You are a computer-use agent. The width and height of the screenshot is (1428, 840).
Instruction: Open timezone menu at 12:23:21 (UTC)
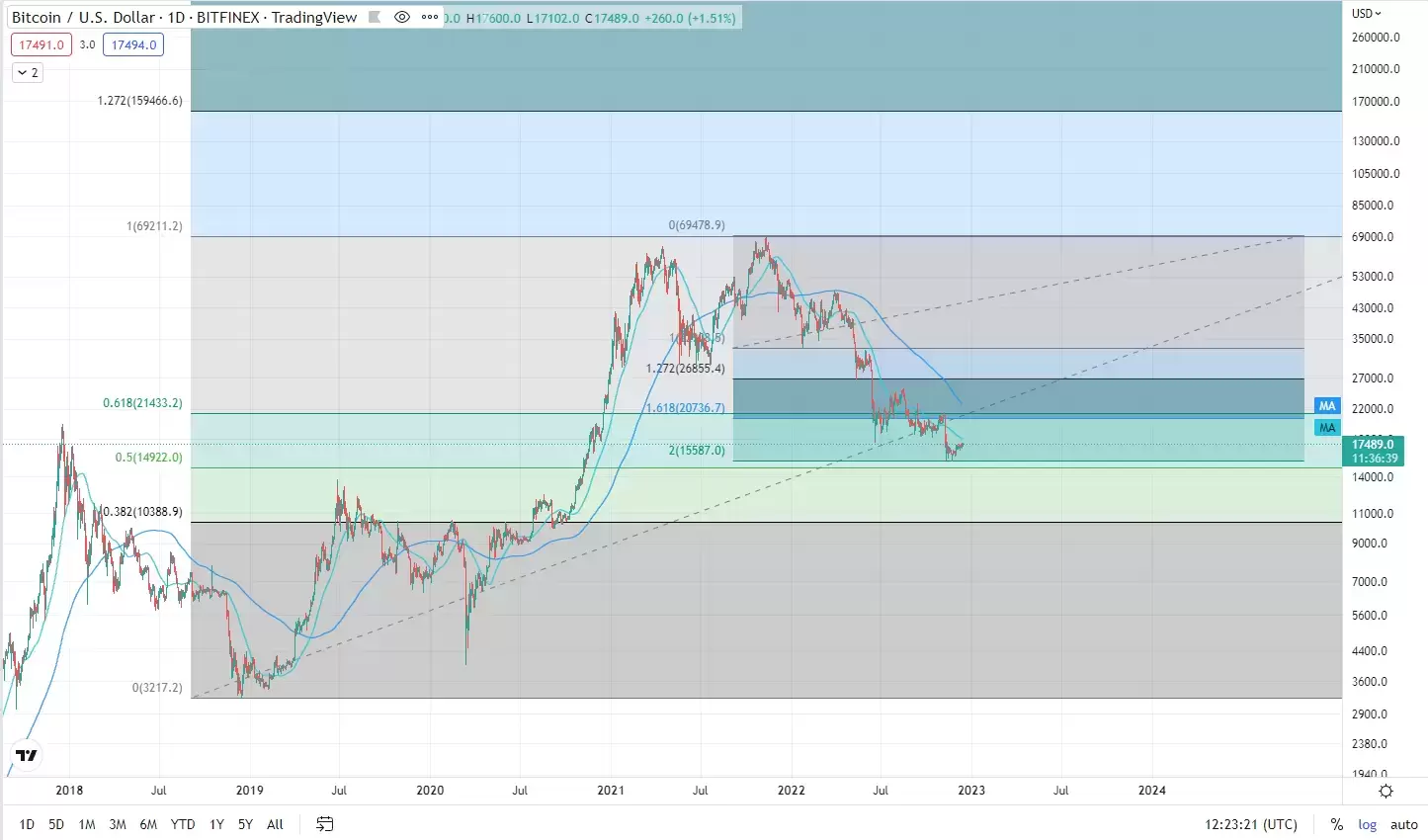tap(1251, 824)
